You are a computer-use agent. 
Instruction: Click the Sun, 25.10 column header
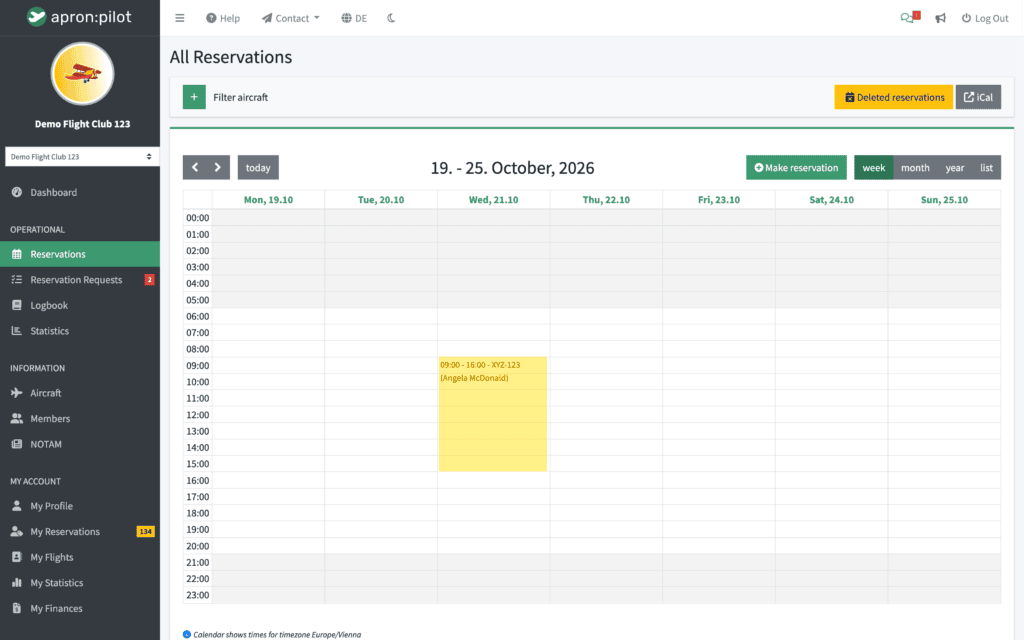tap(944, 200)
